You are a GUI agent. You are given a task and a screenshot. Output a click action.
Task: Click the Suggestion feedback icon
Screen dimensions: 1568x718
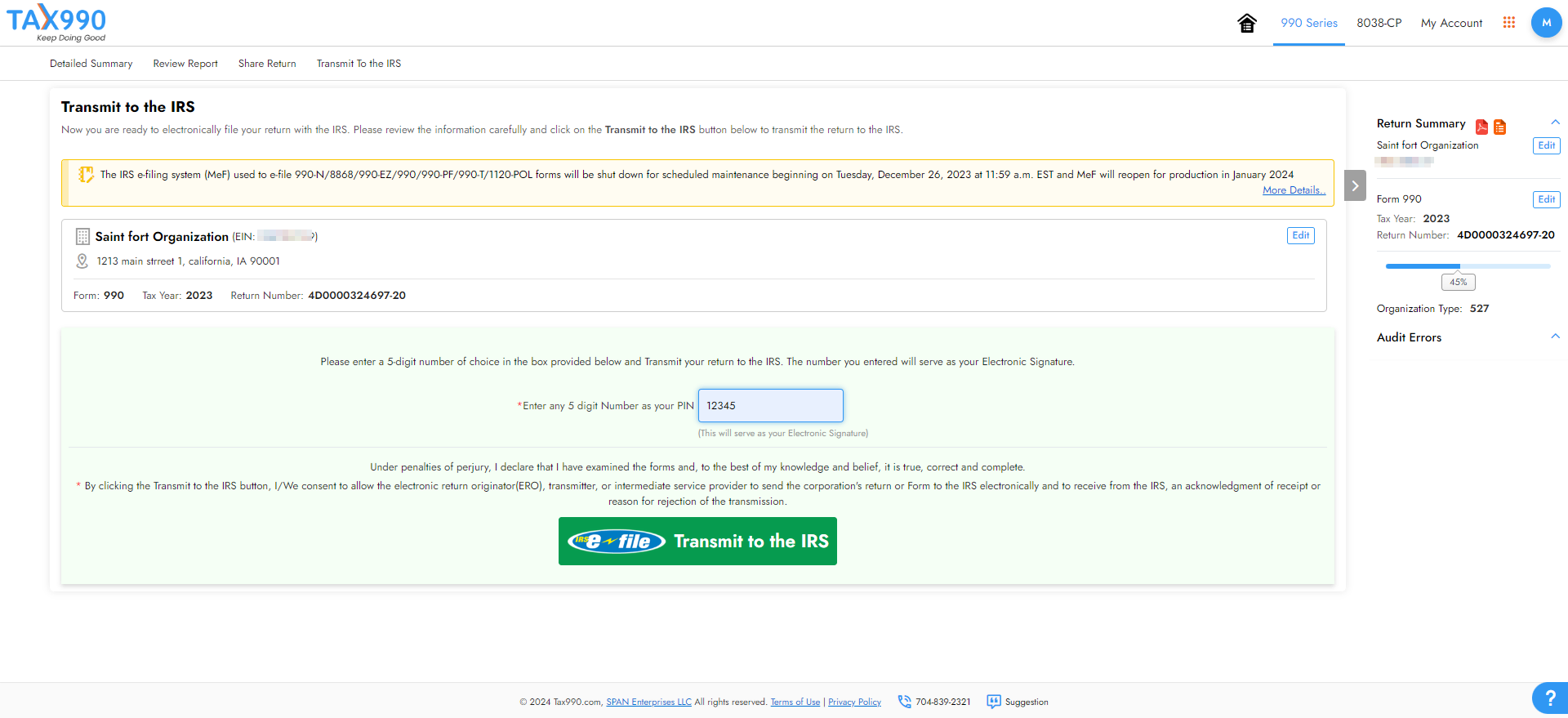pyautogui.click(x=993, y=702)
